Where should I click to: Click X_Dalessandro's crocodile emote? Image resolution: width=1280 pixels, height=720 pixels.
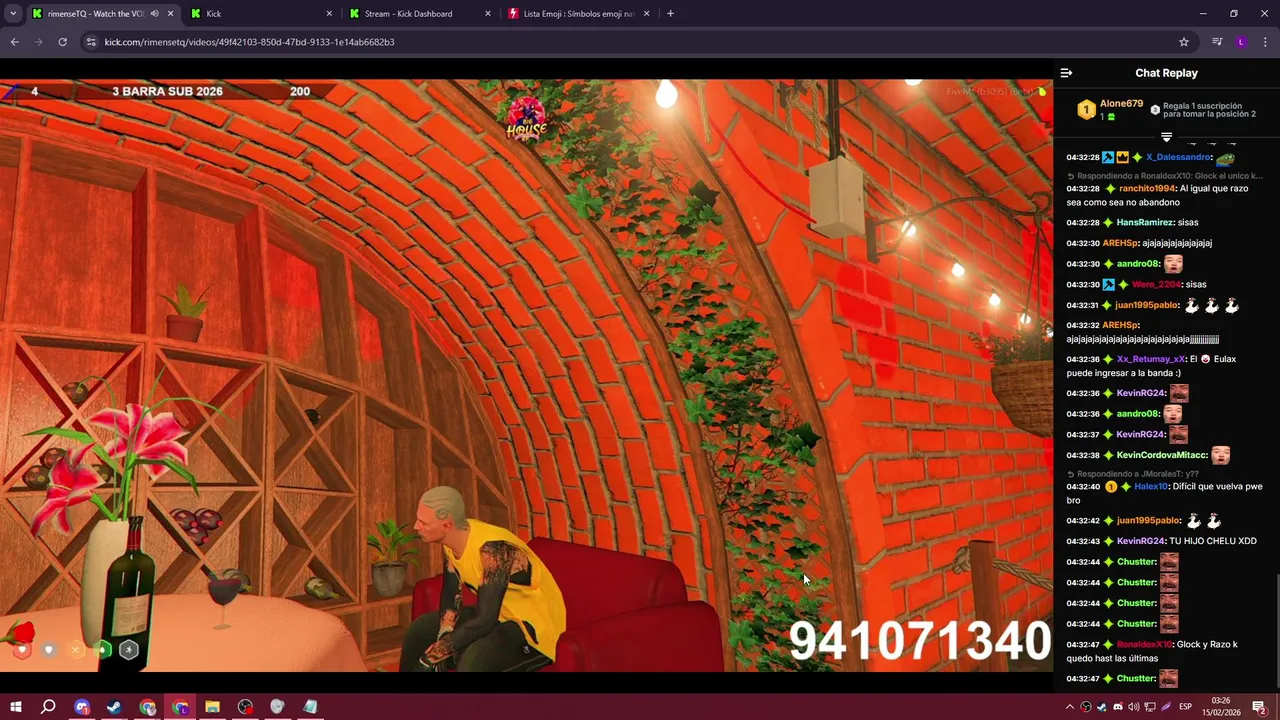point(1225,158)
